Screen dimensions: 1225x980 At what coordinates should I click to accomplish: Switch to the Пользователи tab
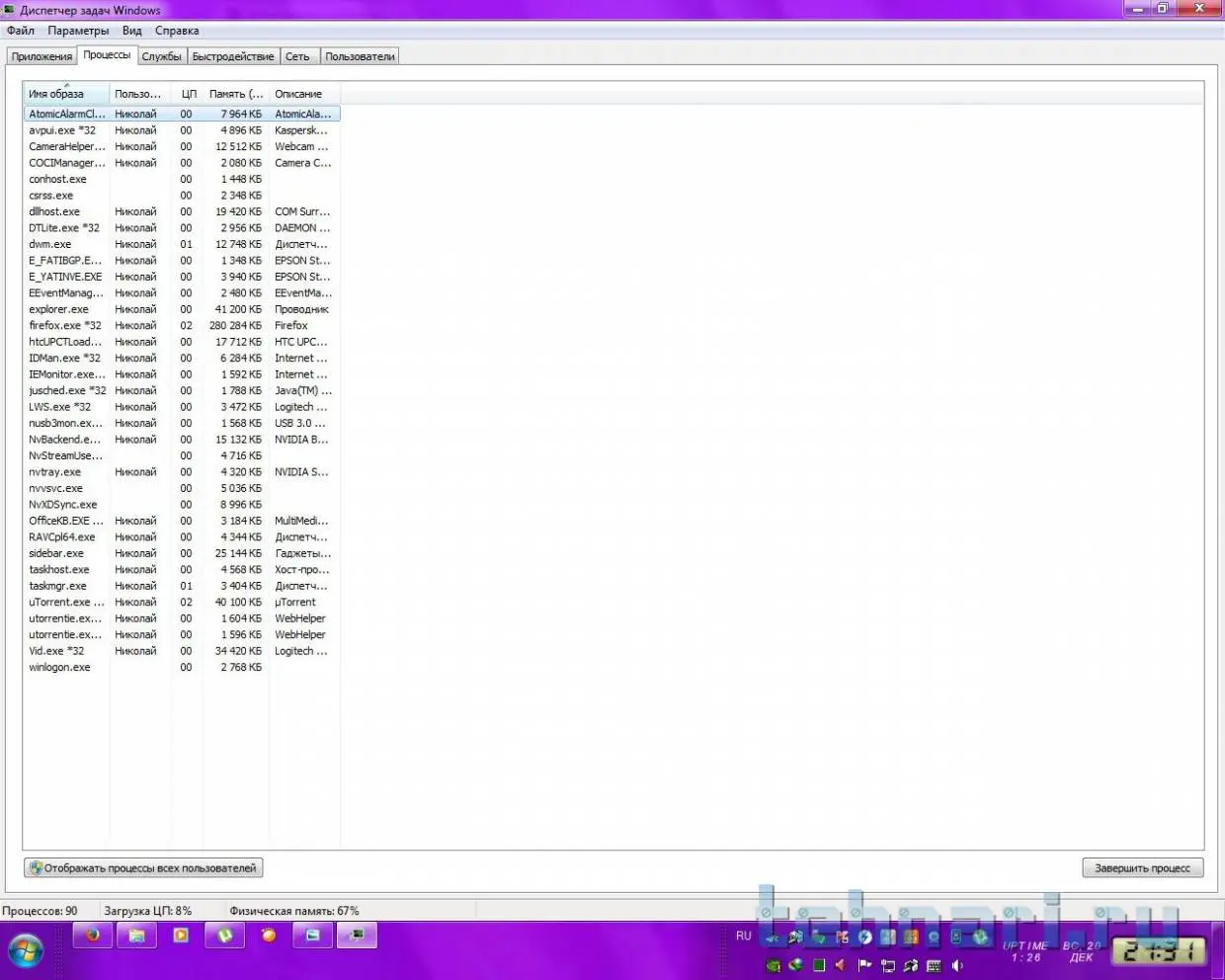(360, 56)
